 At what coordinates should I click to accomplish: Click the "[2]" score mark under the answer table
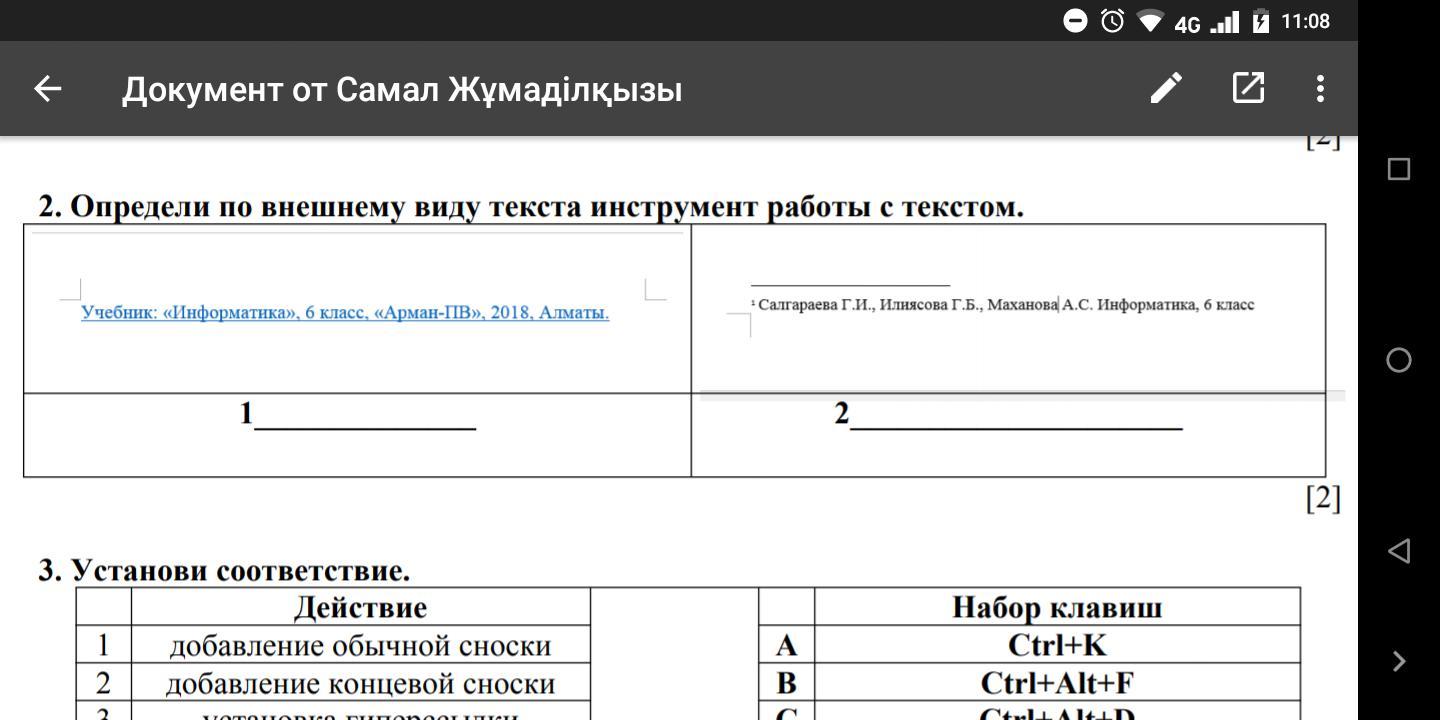click(x=1323, y=497)
